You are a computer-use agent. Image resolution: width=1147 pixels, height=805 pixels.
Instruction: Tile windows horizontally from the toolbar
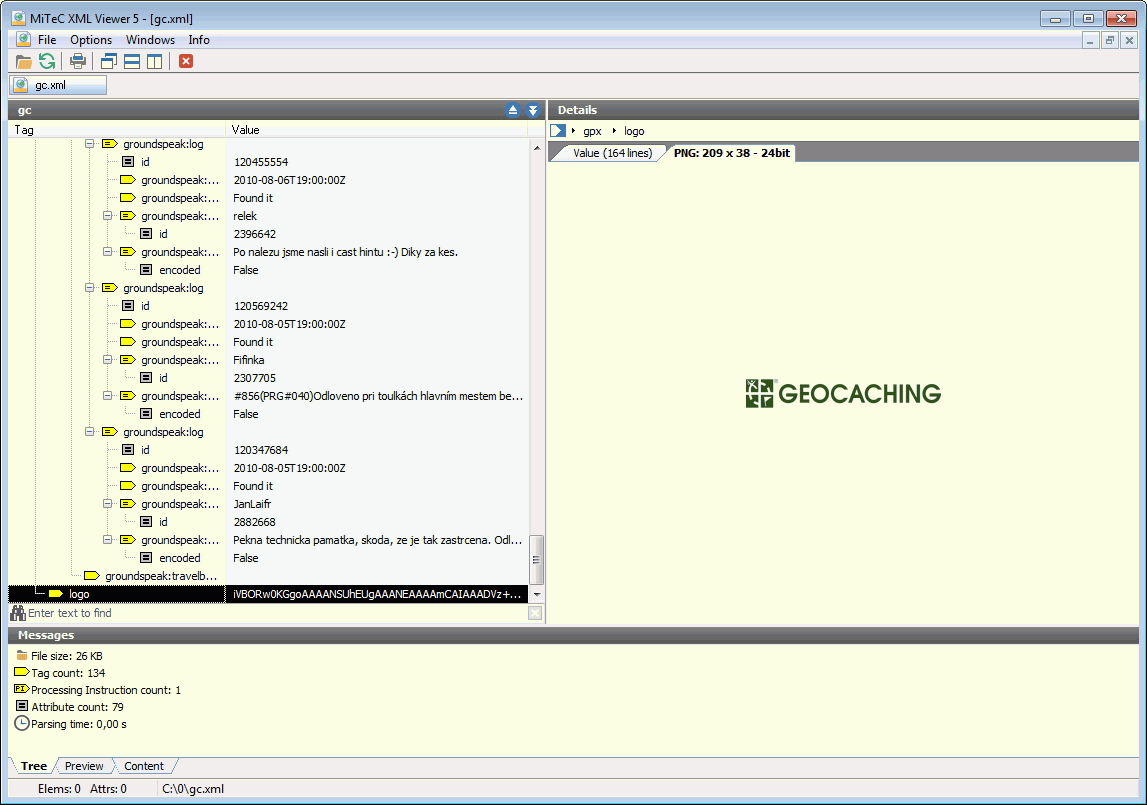click(x=130, y=60)
